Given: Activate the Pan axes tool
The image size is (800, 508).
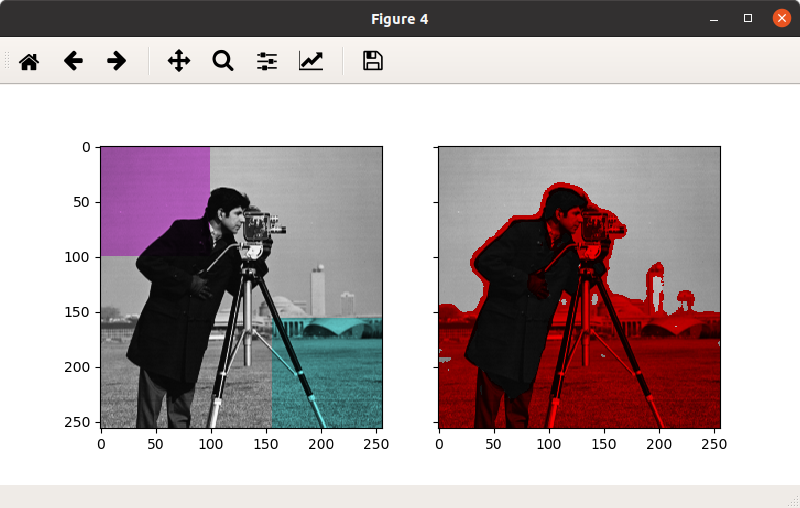Looking at the screenshot, I should point(179,61).
